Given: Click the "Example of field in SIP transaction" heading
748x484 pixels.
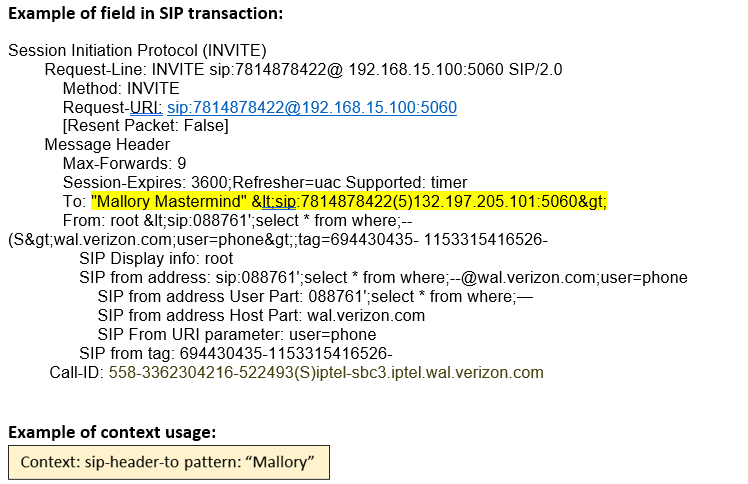Looking at the screenshot, I should point(146,13).
